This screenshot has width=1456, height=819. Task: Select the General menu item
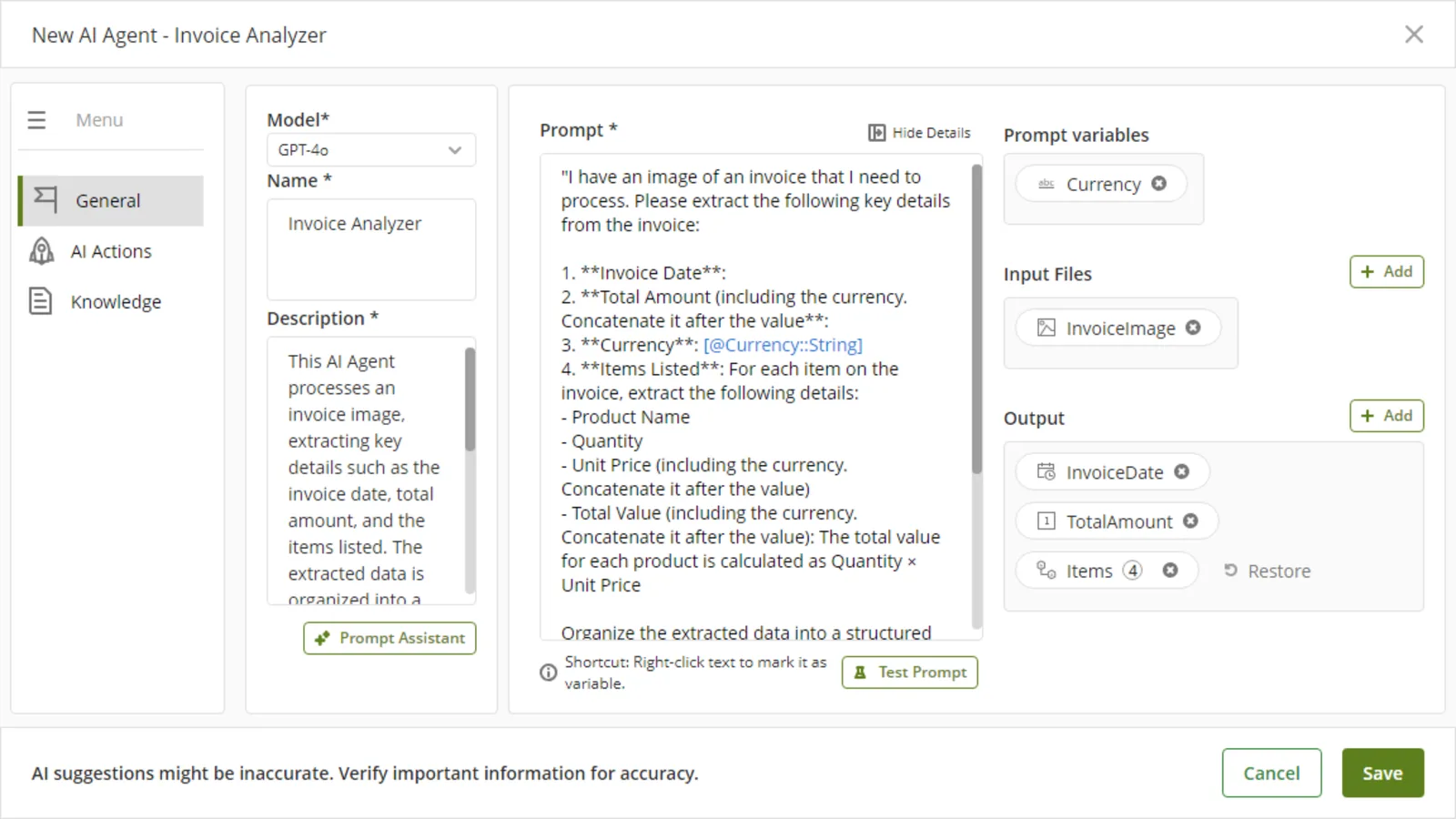click(x=111, y=200)
